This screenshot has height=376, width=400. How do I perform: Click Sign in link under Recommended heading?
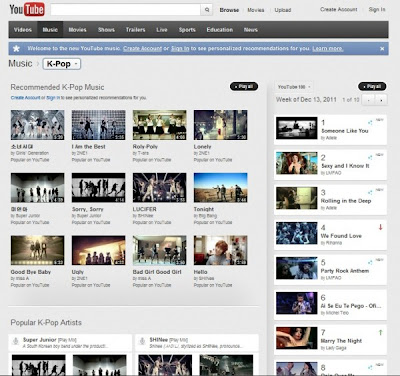[53, 98]
